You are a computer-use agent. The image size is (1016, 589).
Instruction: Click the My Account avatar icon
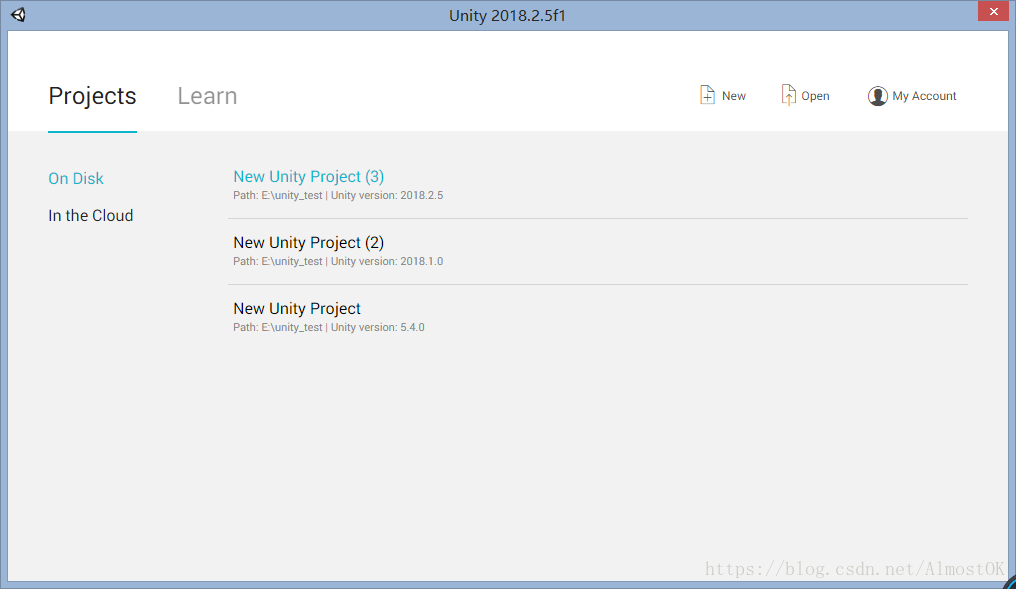(877, 96)
